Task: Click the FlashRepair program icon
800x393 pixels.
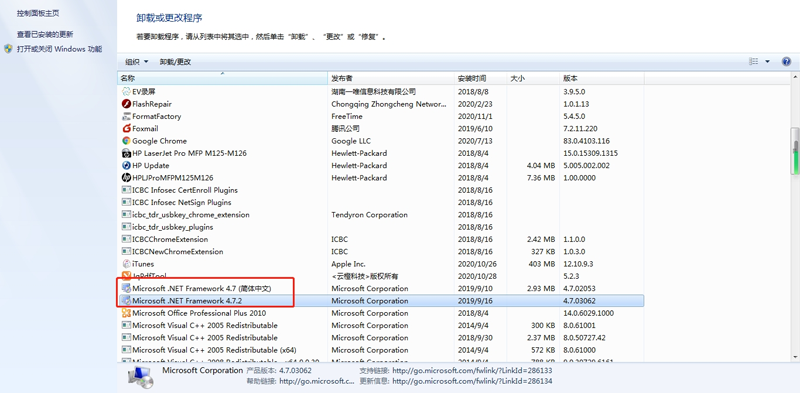Action: tap(127, 104)
